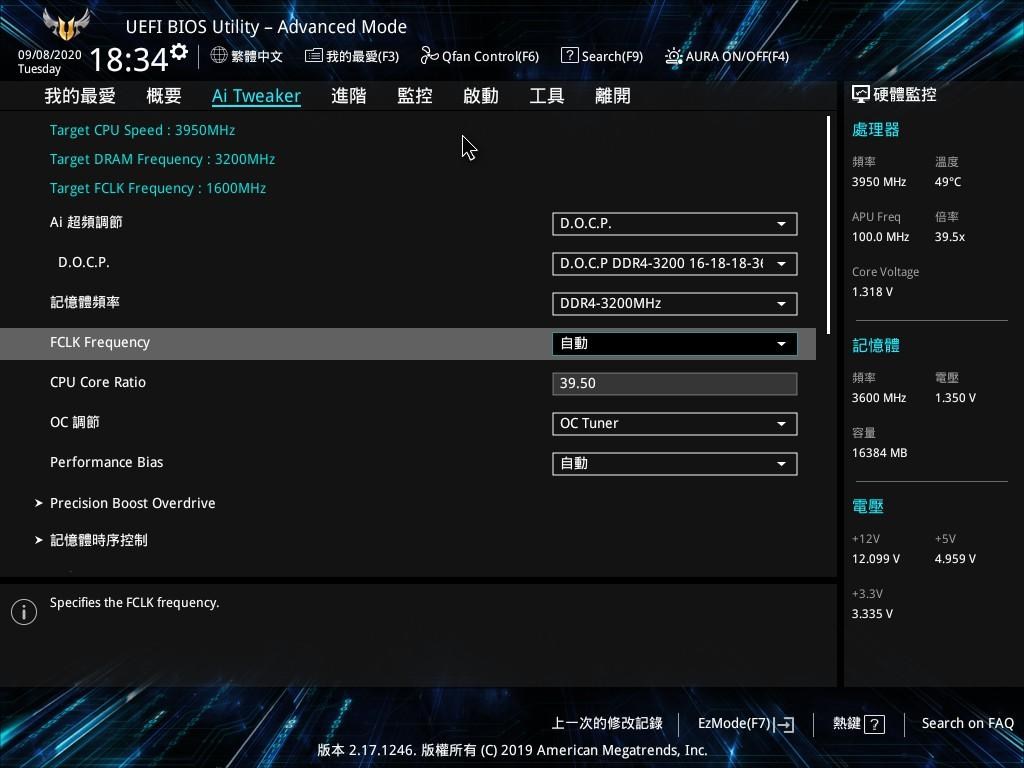The image size is (1024, 768).
Task: Switch to 我的最愛 tab
Action: point(80,96)
